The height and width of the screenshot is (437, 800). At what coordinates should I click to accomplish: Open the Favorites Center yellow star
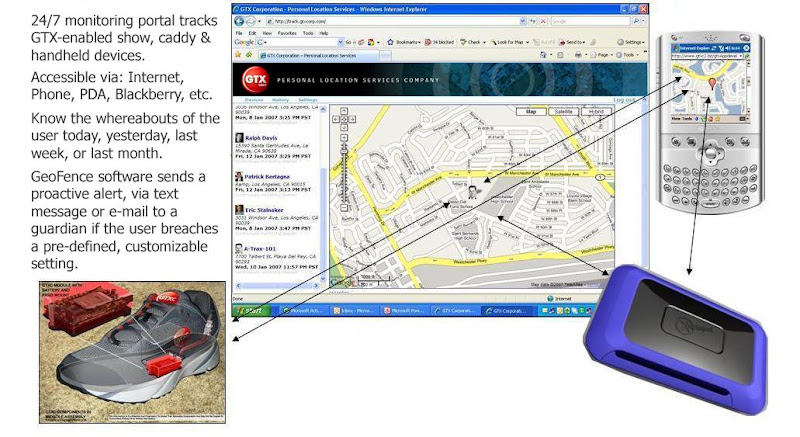pyautogui.click(x=238, y=55)
